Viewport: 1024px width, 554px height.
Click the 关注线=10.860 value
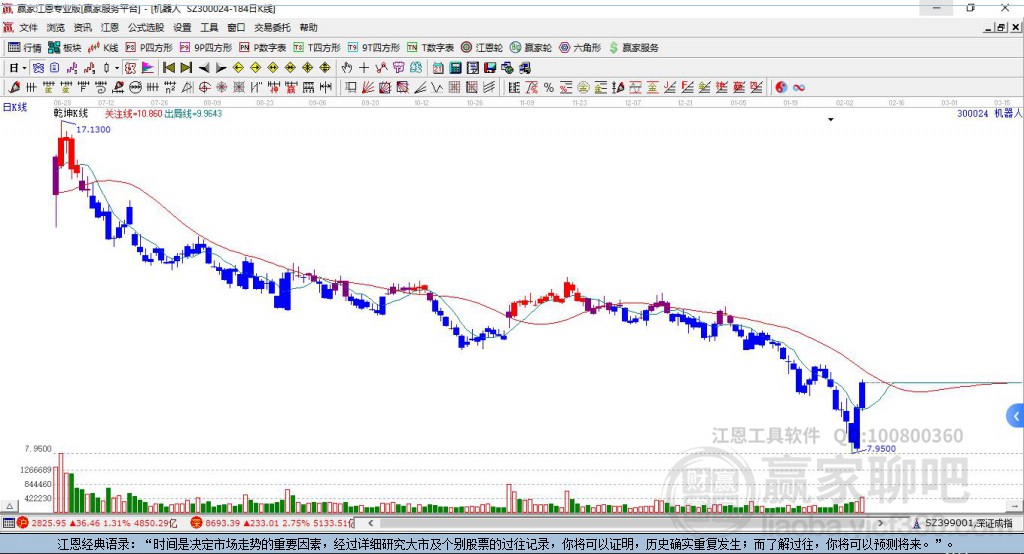[133, 113]
